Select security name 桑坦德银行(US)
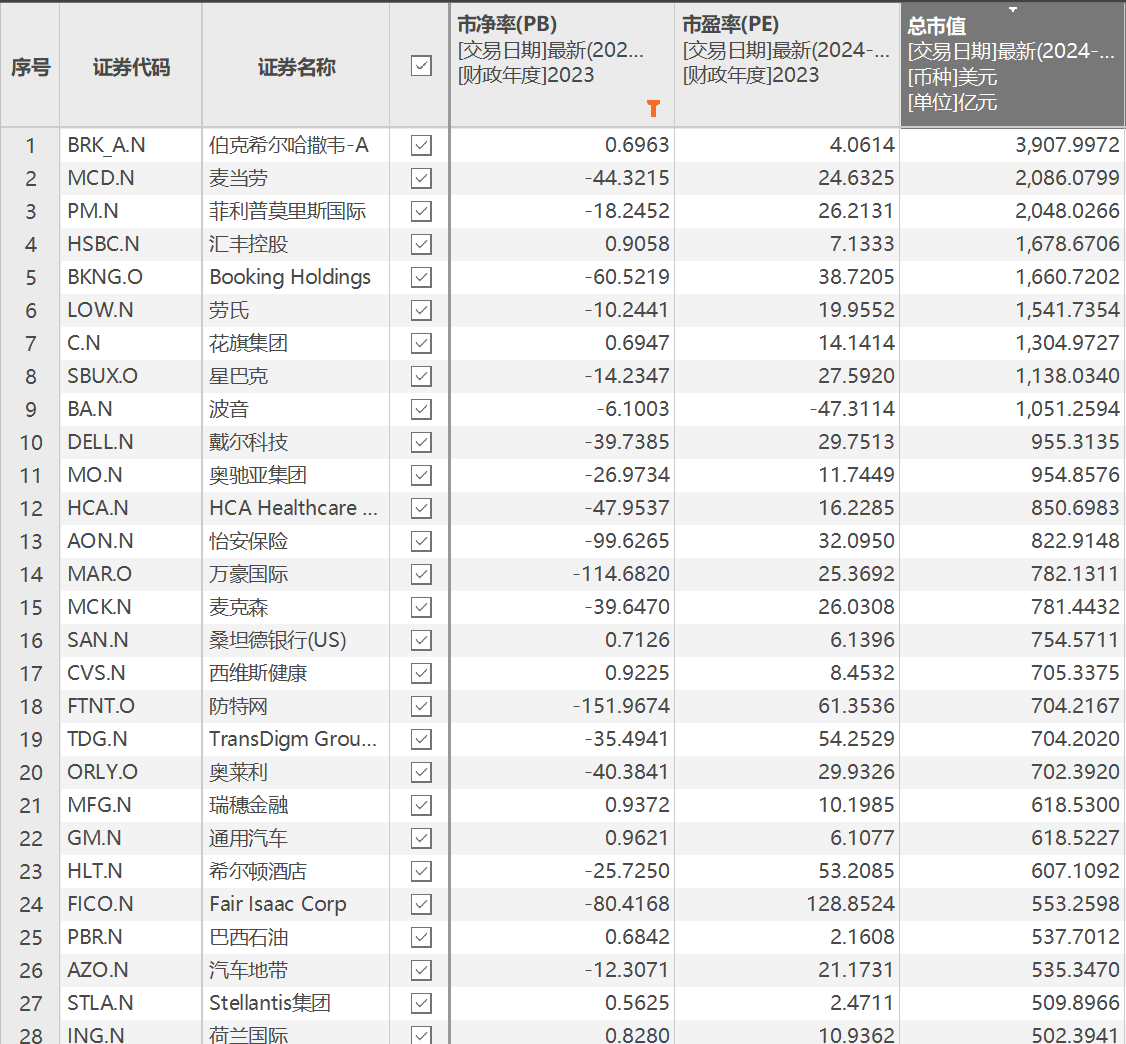The height and width of the screenshot is (1044, 1126). pos(277,640)
